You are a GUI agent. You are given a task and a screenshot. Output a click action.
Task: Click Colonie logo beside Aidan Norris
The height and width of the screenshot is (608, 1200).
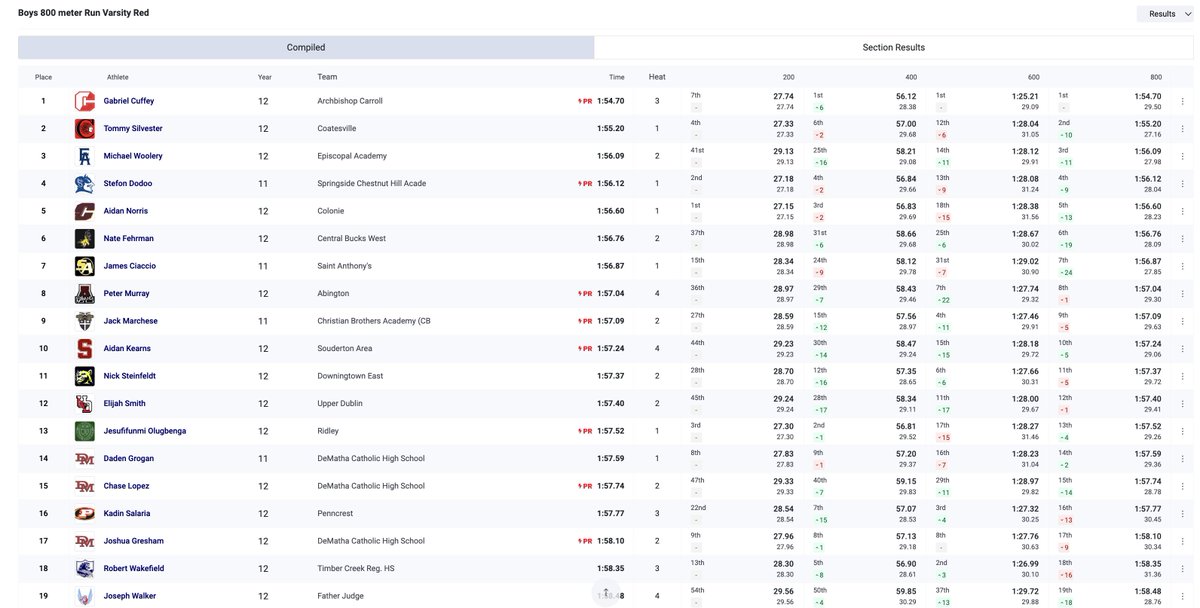tap(84, 211)
